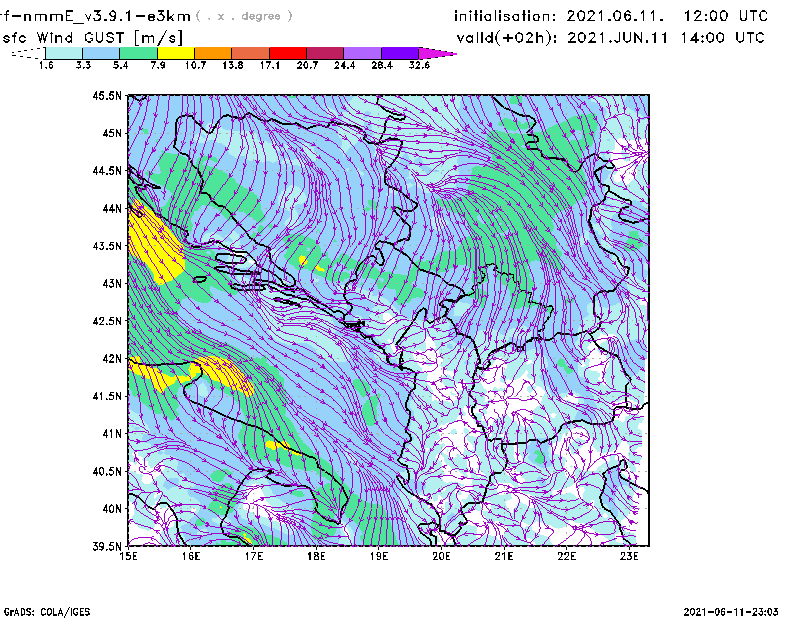Click the '40.5N' latitude label
The height and width of the screenshot is (618, 800).
[107, 472]
